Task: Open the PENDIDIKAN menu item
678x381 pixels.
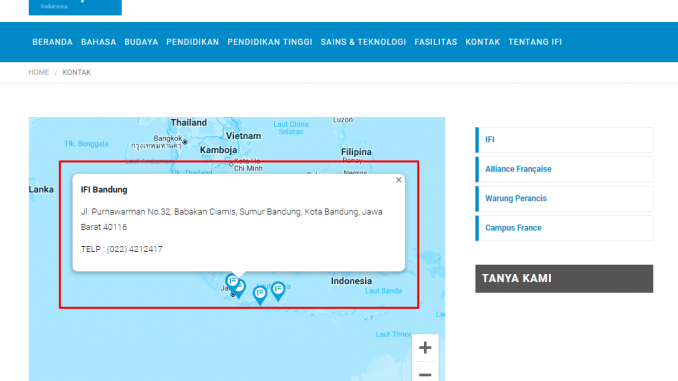Action: [193, 42]
